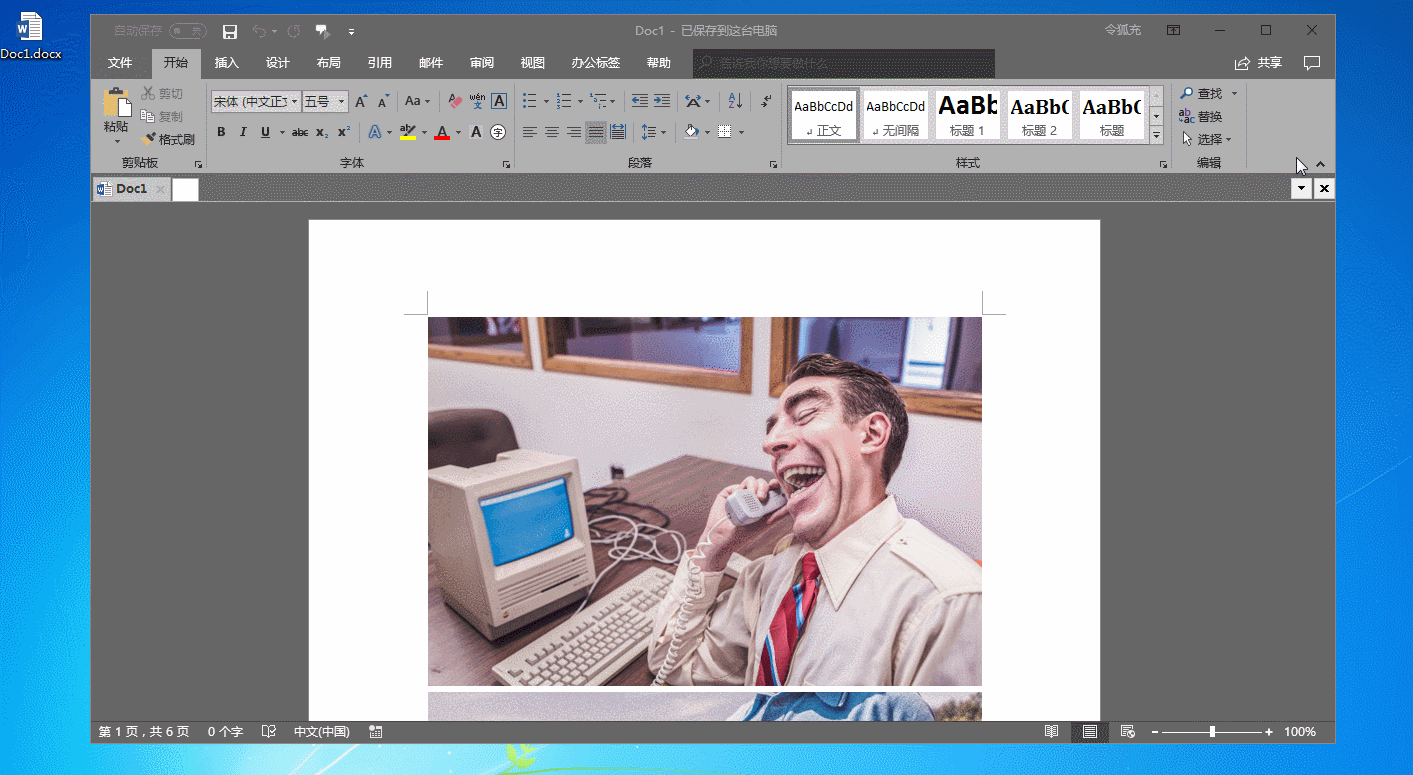Screen dimensions: 1413x775
Task: Click the Copy (复制) button
Action: coord(162,116)
